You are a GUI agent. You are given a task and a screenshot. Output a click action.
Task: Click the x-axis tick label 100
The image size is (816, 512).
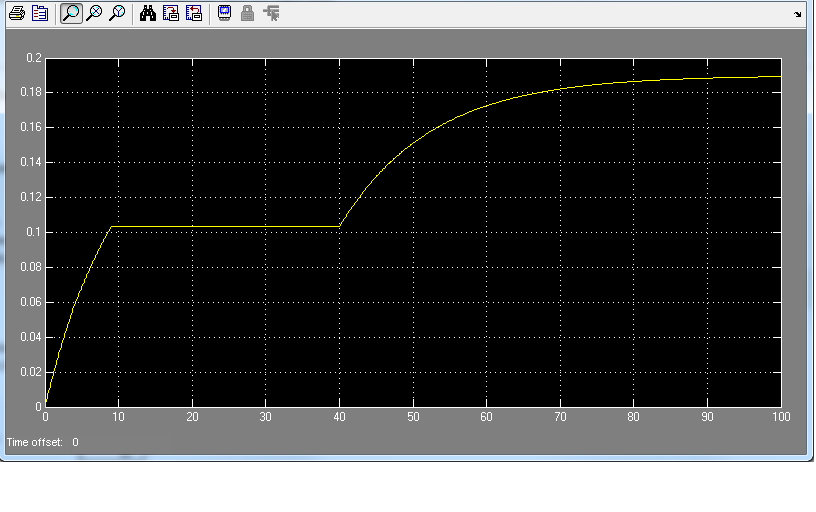pyautogui.click(x=780, y=417)
